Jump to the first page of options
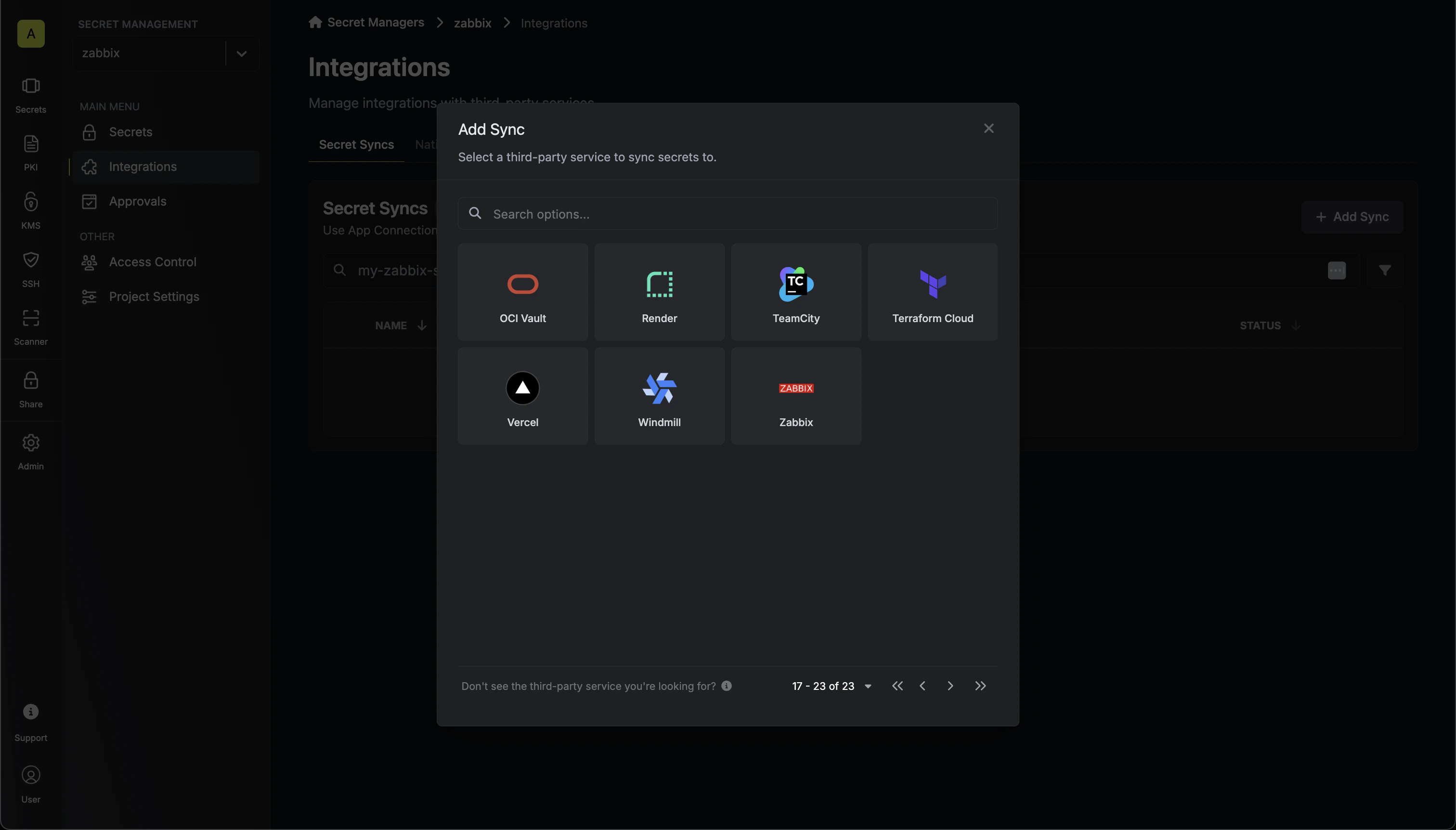1456x830 pixels. [x=897, y=686]
